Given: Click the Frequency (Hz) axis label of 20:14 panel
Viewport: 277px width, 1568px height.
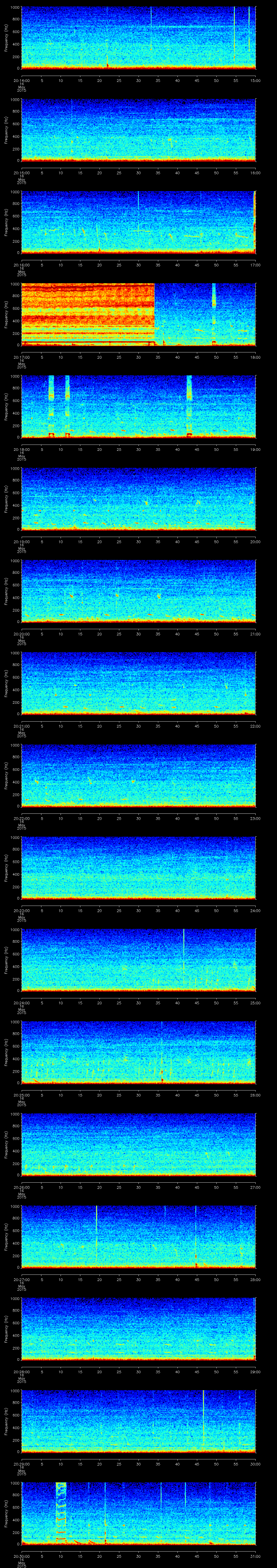Looking at the screenshot, I should (6, 38).
